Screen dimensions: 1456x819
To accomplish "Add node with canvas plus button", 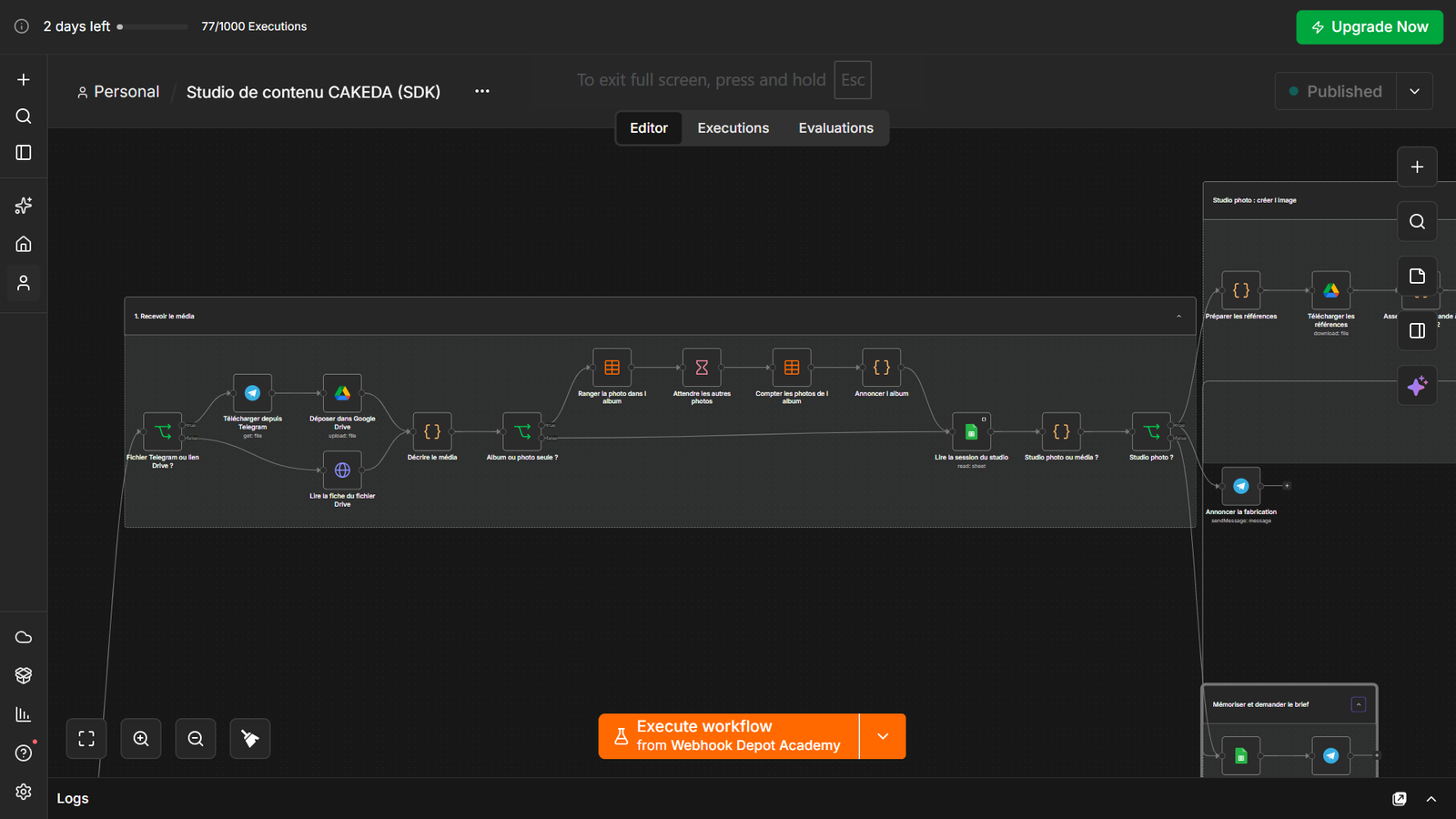I will point(1417,167).
